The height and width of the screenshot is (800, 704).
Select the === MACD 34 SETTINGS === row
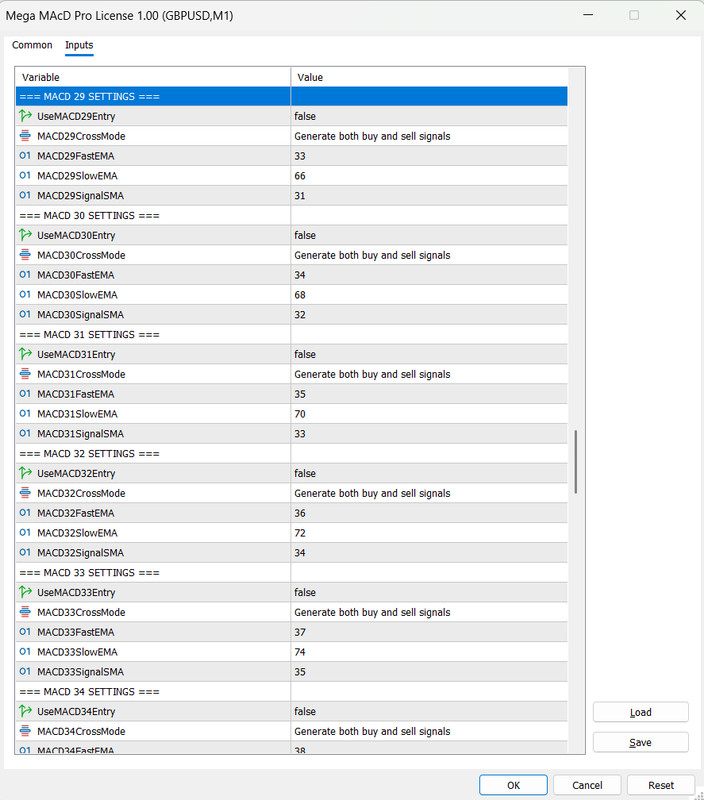tap(291, 691)
